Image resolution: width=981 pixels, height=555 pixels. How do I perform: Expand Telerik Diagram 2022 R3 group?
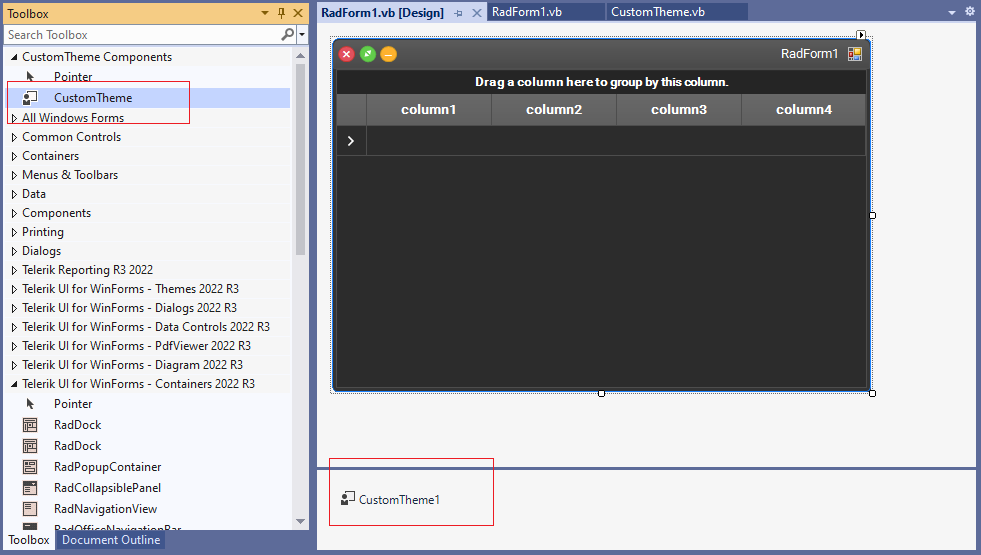coord(14,365)
